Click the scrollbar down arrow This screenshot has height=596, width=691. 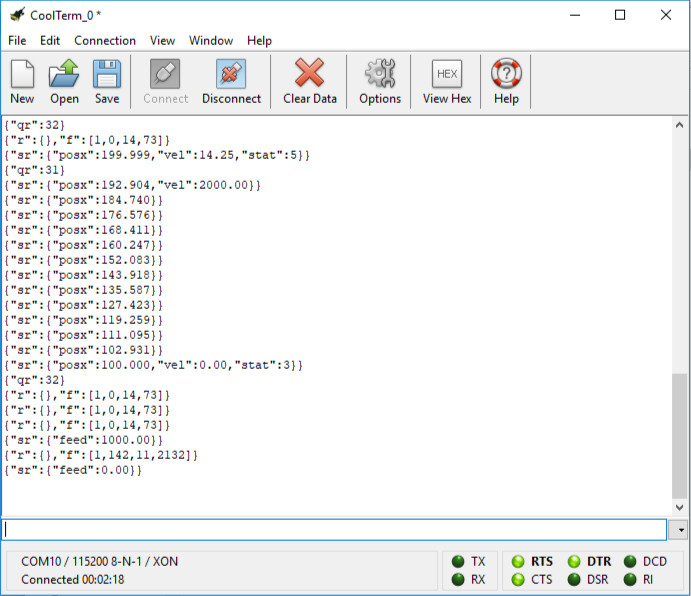pos(679,507)
